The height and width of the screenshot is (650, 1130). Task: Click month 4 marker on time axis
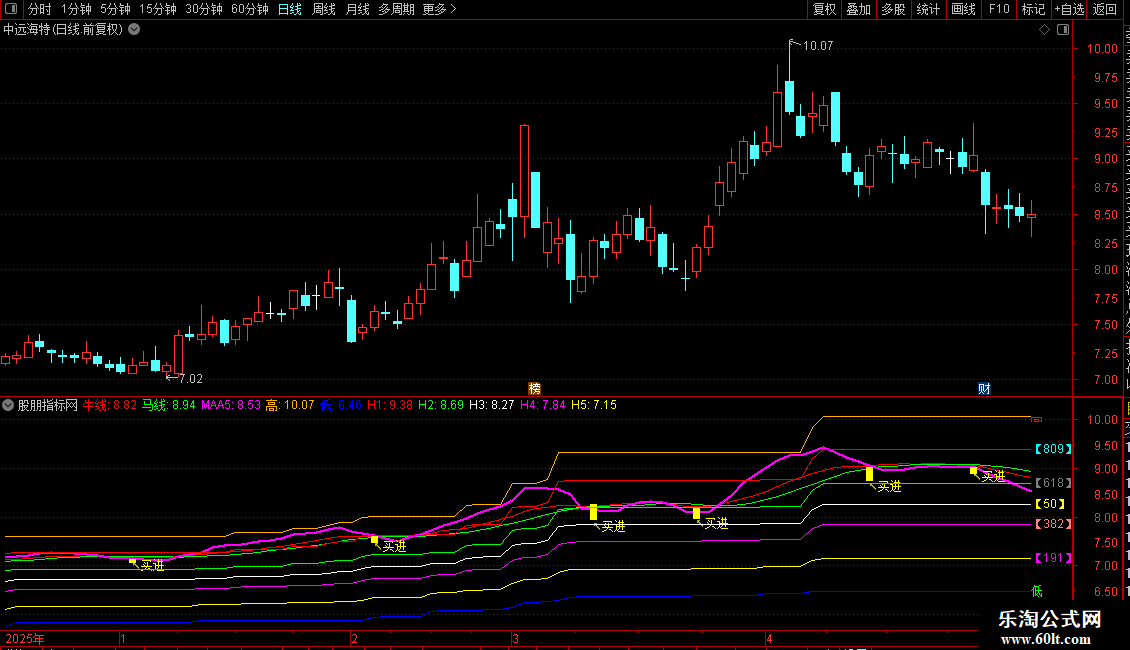tap(769, 638)
